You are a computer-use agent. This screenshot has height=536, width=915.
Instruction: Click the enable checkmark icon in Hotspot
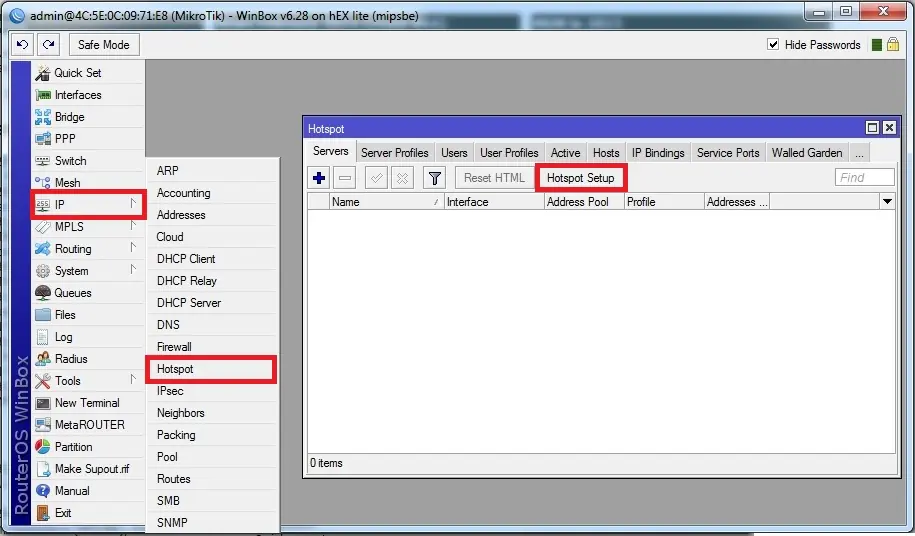(x=376, y=178)
